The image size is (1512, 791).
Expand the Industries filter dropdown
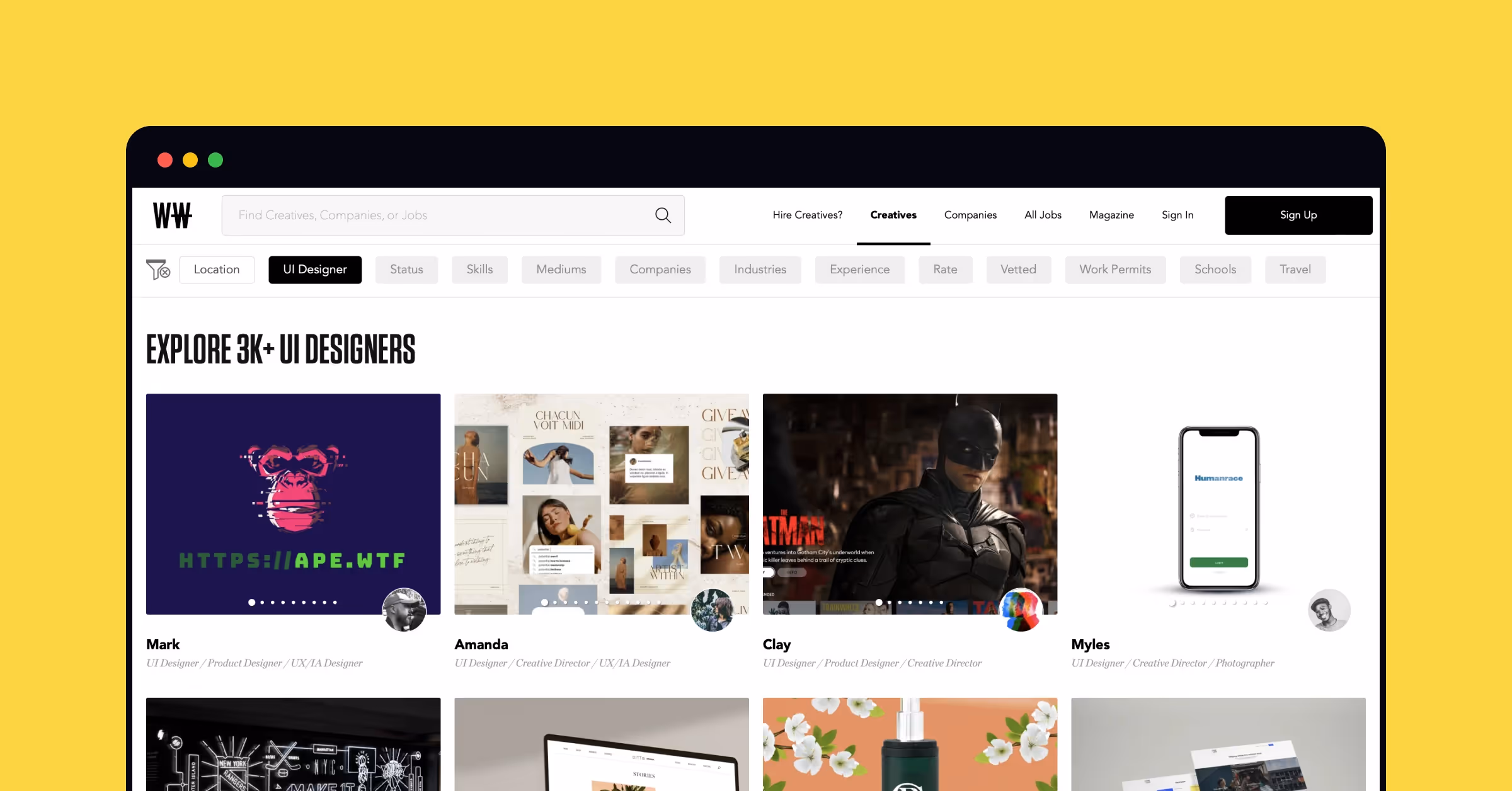(760, 270)
